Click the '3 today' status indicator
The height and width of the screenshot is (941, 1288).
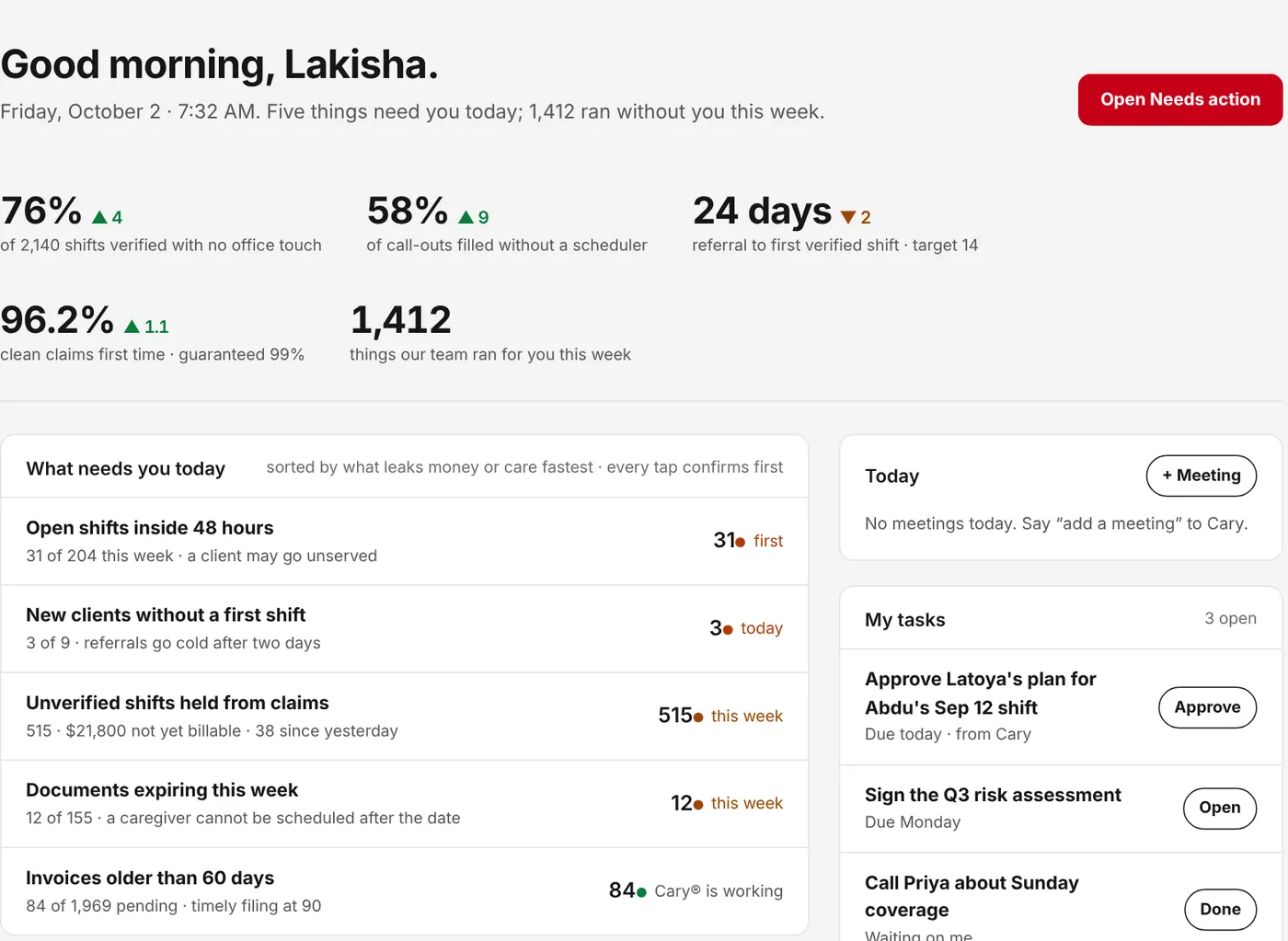tap(746, 628)
